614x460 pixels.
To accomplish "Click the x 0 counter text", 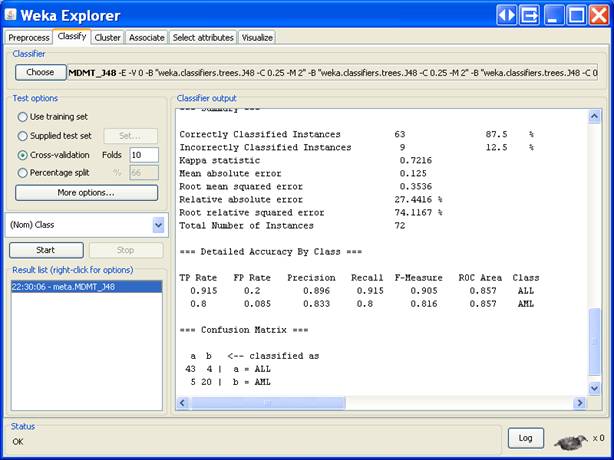I will [598, 438].
